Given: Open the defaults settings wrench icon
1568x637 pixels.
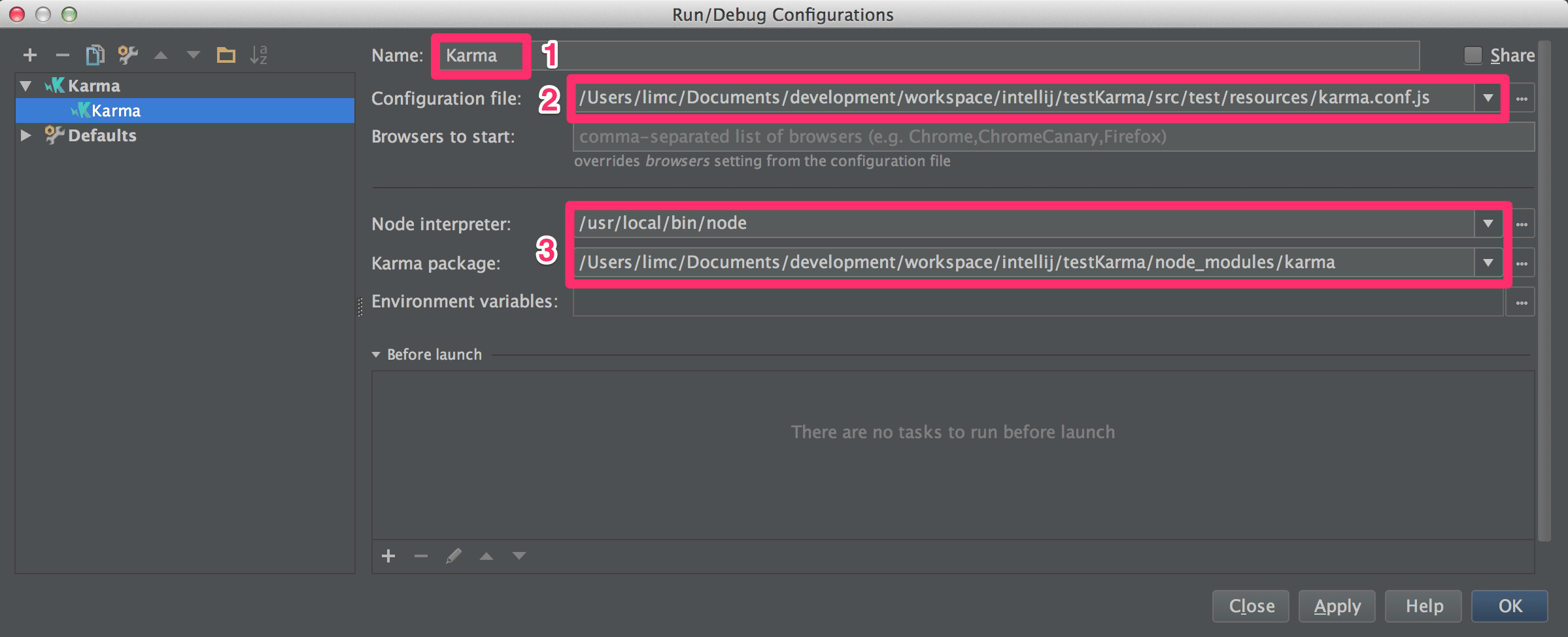Looking at the screenshot, I should (128, 55).
